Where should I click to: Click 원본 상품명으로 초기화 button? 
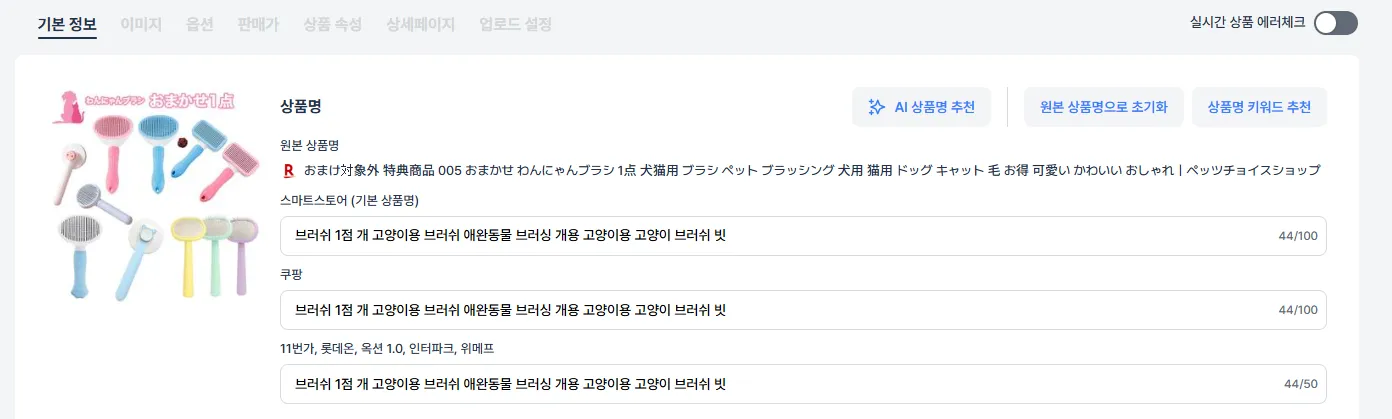pyautogui.click(x=1104, y=107)
